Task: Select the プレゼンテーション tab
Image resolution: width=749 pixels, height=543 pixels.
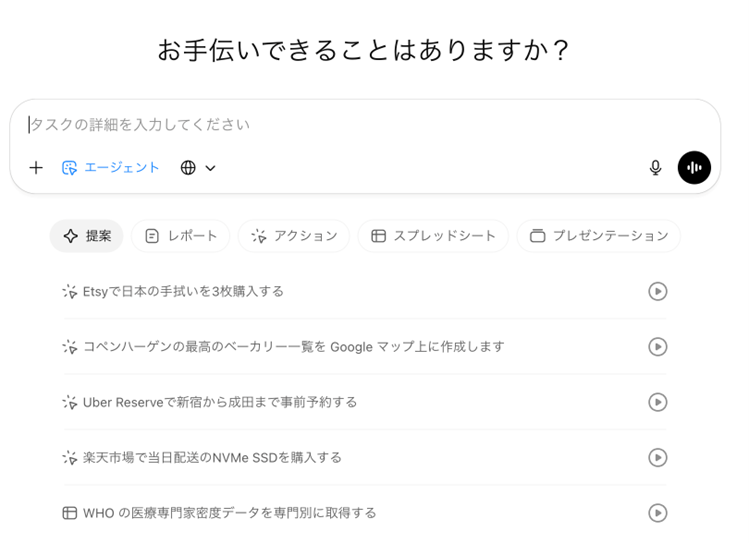Action: tap(599, 236)
